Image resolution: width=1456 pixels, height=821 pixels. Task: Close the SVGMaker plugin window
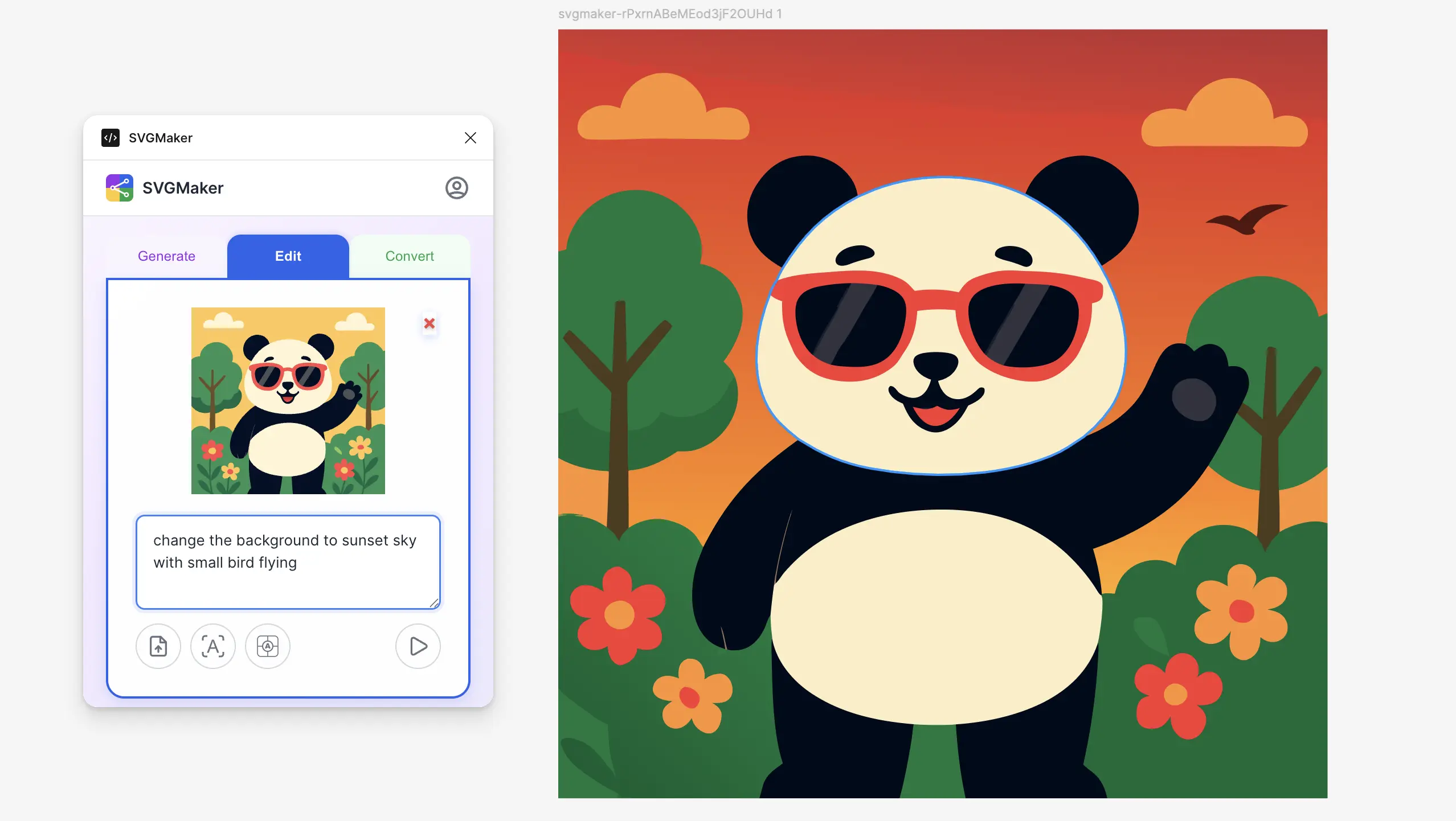(x=470, y=138)
